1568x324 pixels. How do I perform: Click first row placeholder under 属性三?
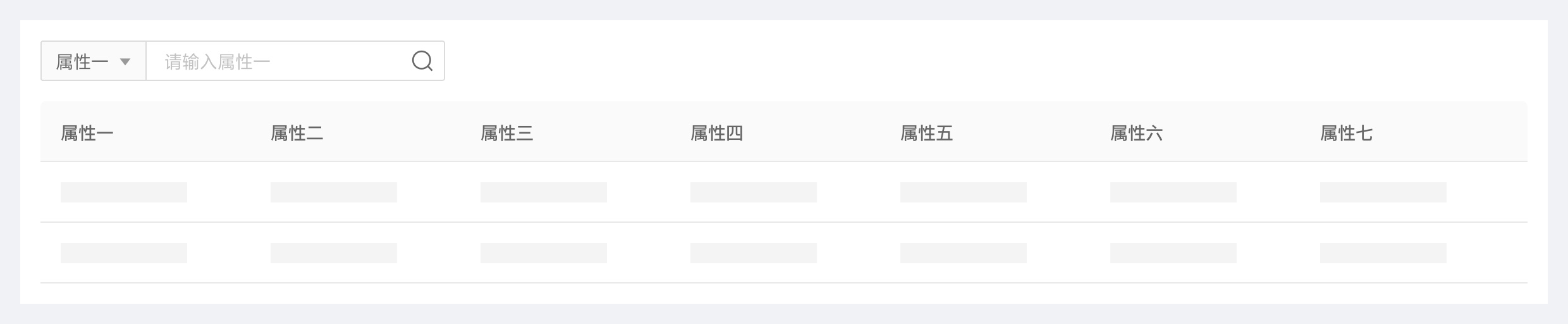(x=544, y=192)
